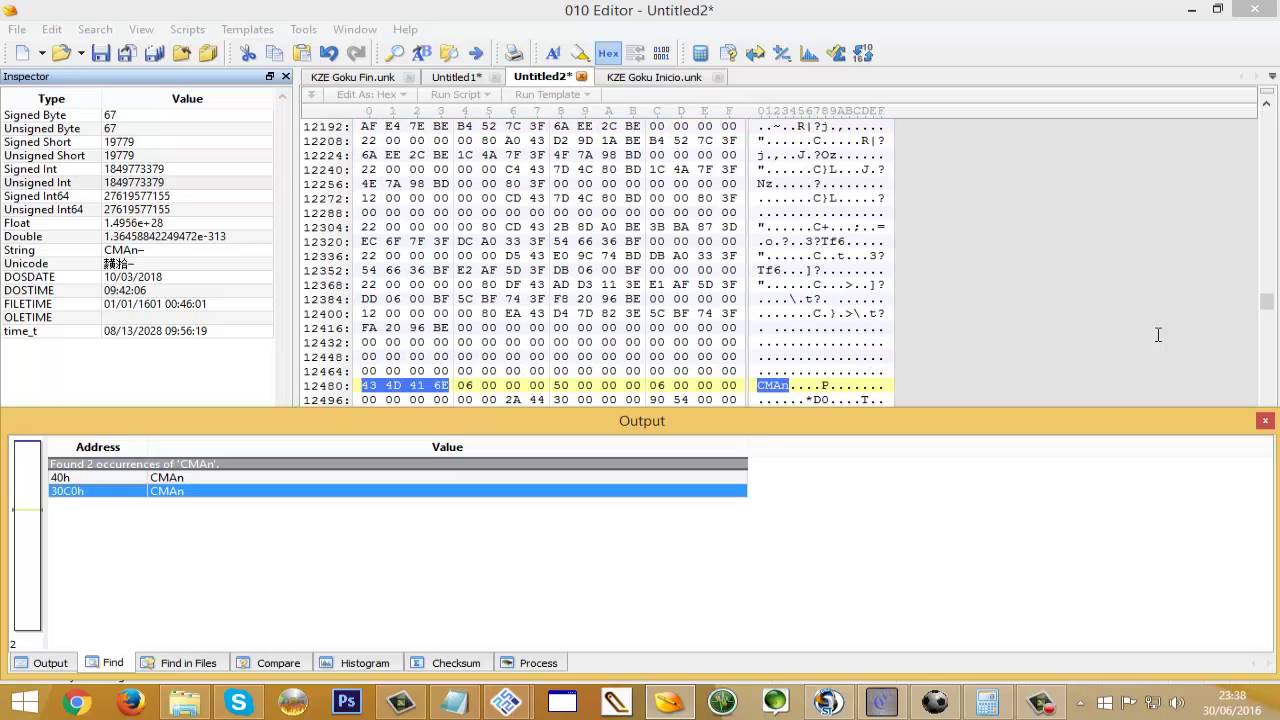This screenshot has height=720, width=1280.
Task: Open the Process output tab
Action: click(x=529, y=663)
